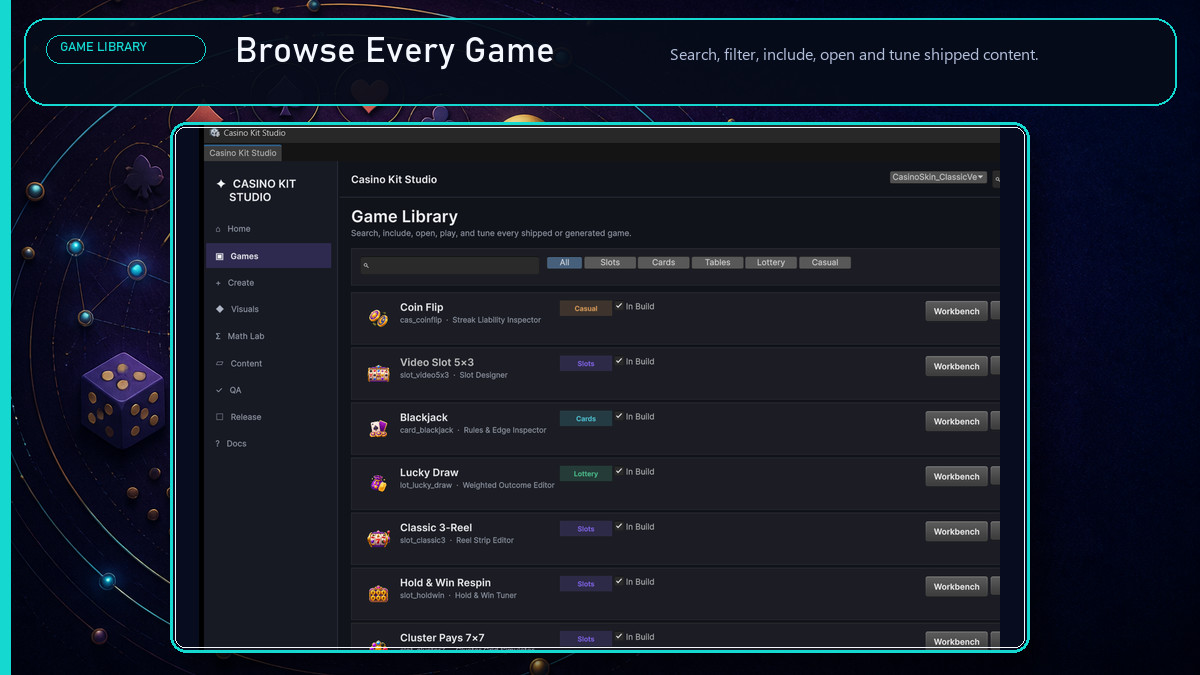Image resolution: width=1200 pixels, height=675 pixels.
Task: Click the Slots tag on Hold & Win Respin
Action: (x=586, y=584)
